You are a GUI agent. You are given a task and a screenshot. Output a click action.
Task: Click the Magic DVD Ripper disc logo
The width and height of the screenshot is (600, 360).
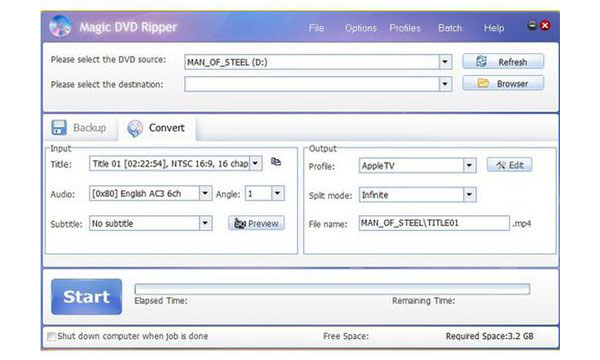(x=60, y=26)
